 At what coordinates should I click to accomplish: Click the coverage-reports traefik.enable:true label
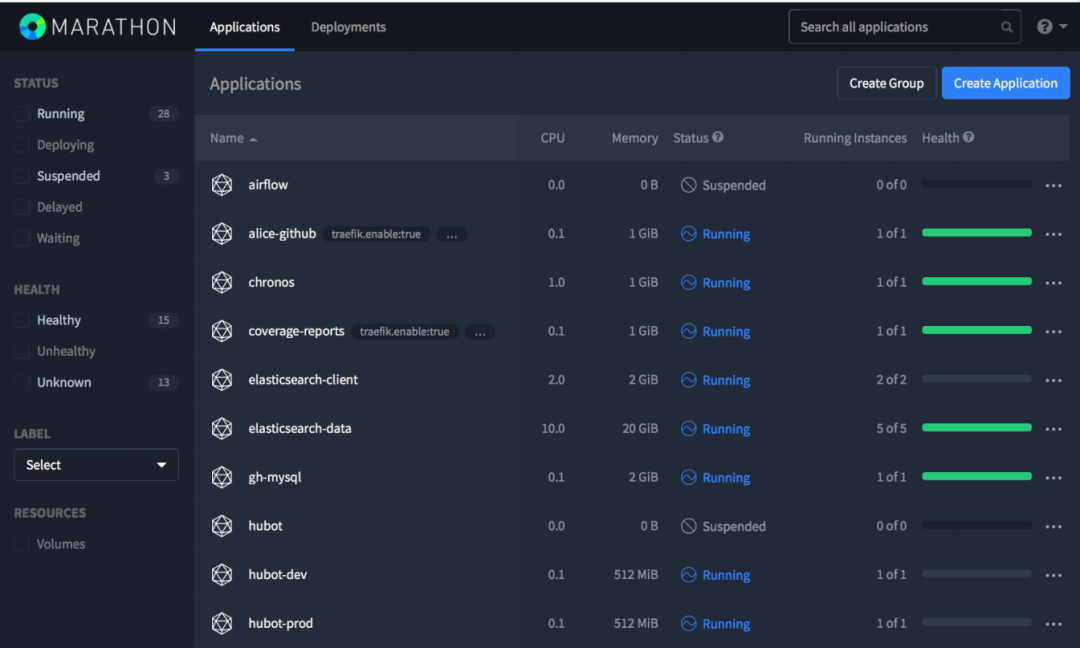(404, 331)
